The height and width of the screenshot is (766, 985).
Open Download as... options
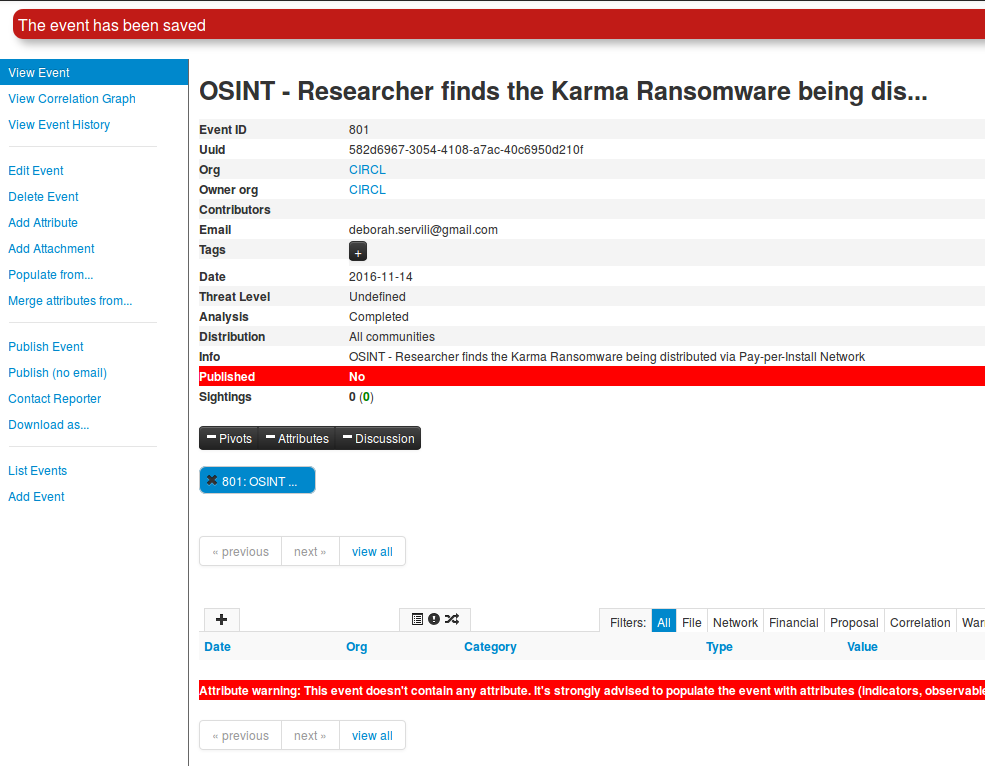click(x=48, y=425)
